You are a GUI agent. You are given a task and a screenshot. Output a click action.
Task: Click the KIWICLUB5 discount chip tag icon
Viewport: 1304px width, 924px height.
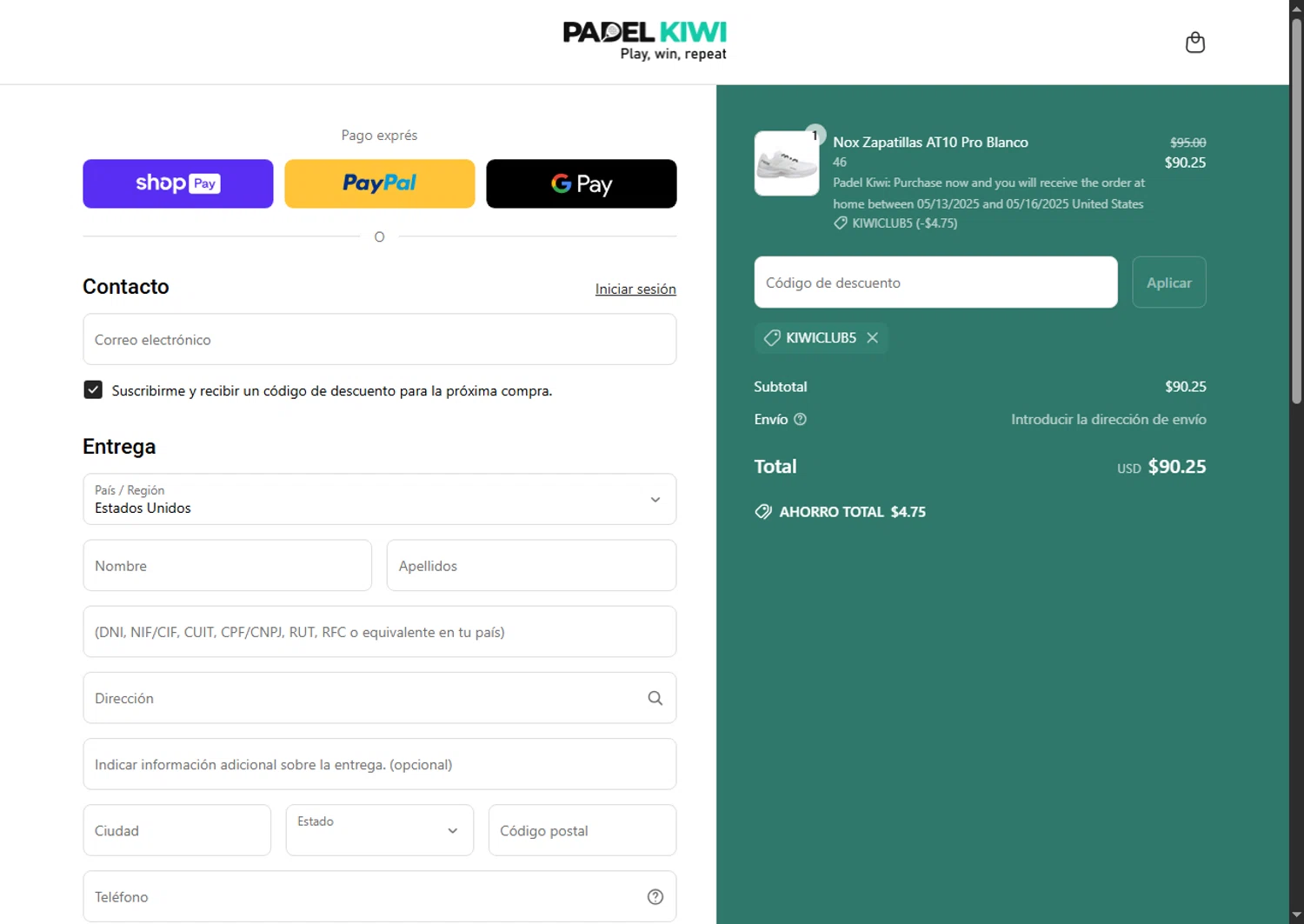[x=772, y=337]
